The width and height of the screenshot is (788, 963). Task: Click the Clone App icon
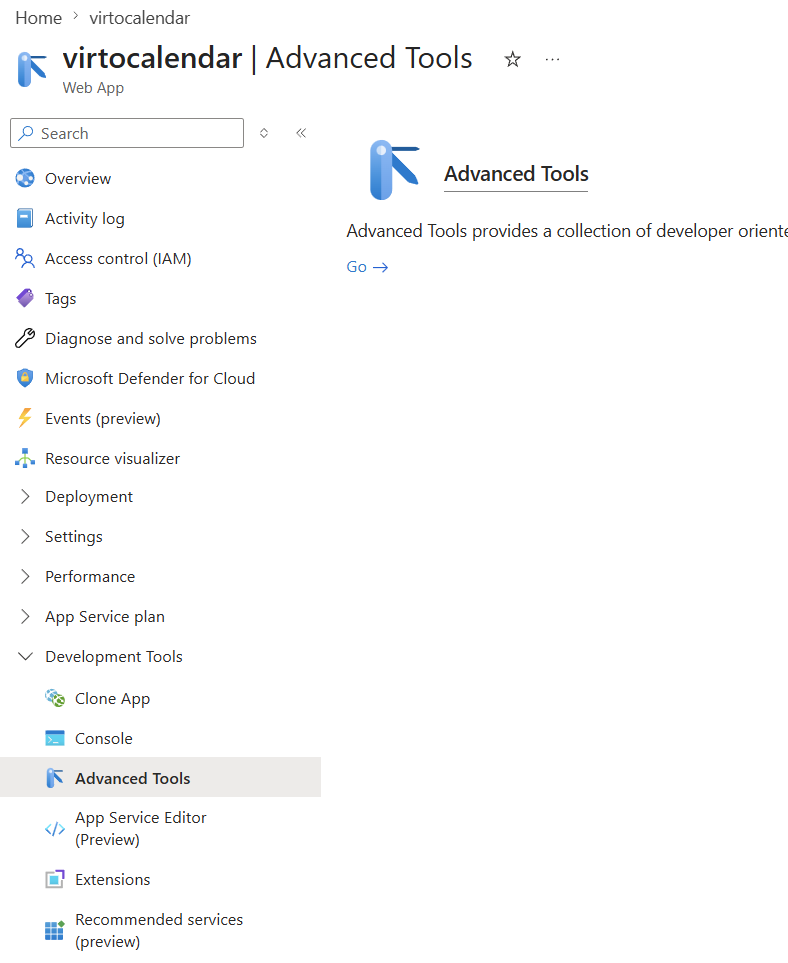(55, 698)
